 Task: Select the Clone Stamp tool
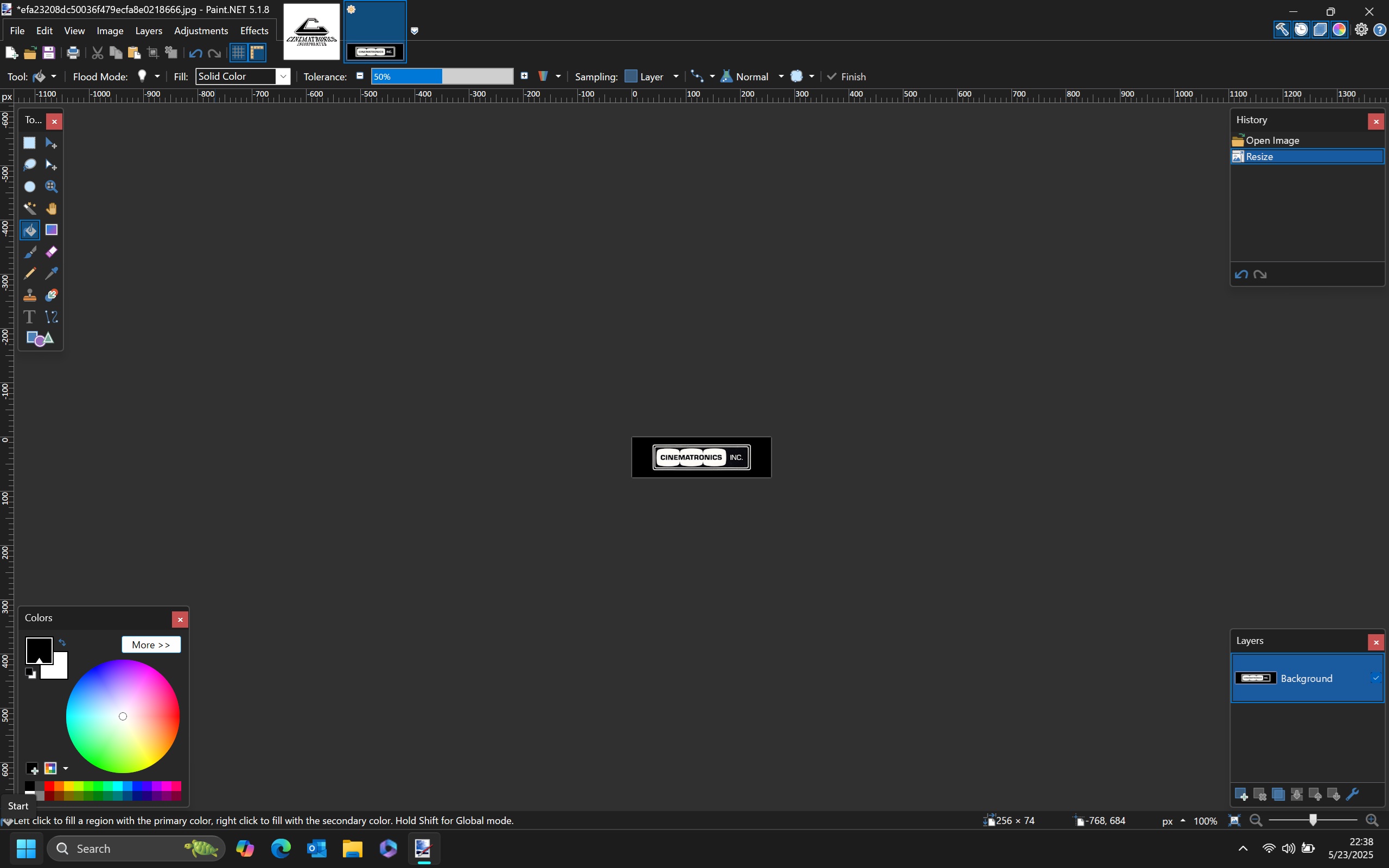pos(30,295)
